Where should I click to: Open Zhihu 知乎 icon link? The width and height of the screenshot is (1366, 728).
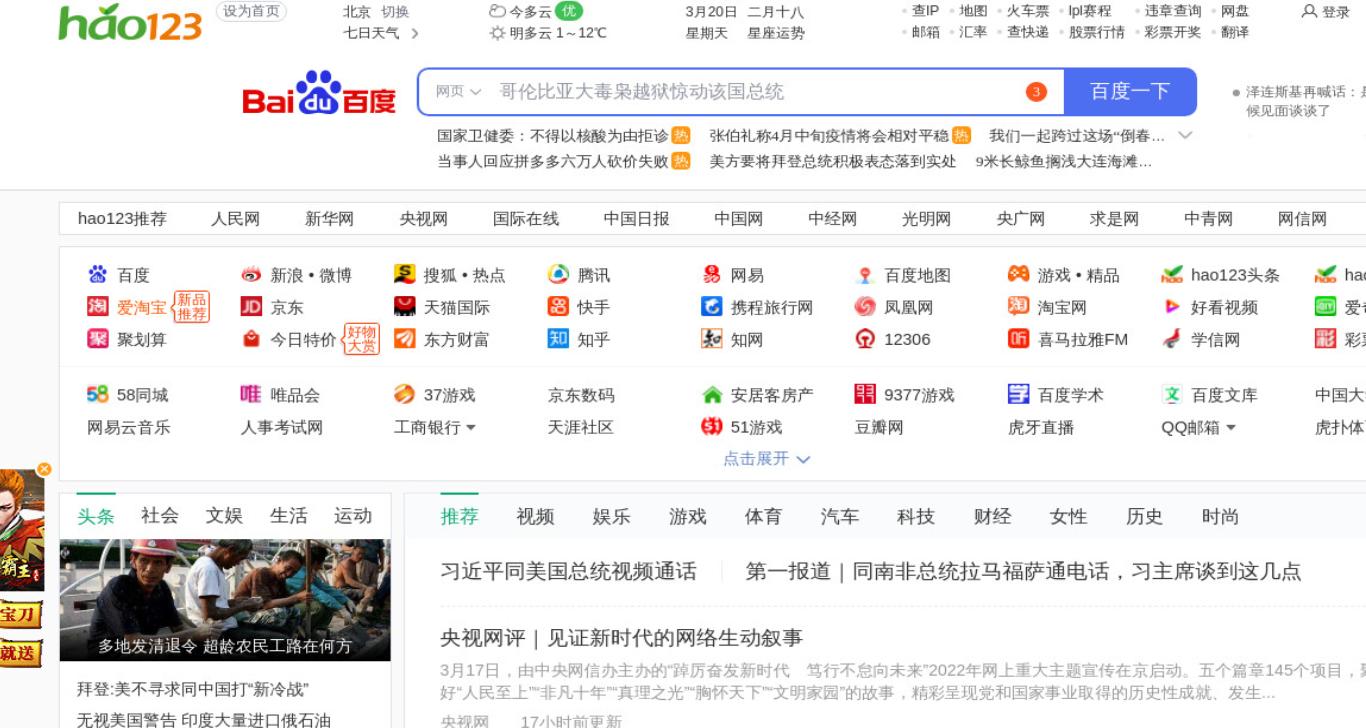pos(558,339)
